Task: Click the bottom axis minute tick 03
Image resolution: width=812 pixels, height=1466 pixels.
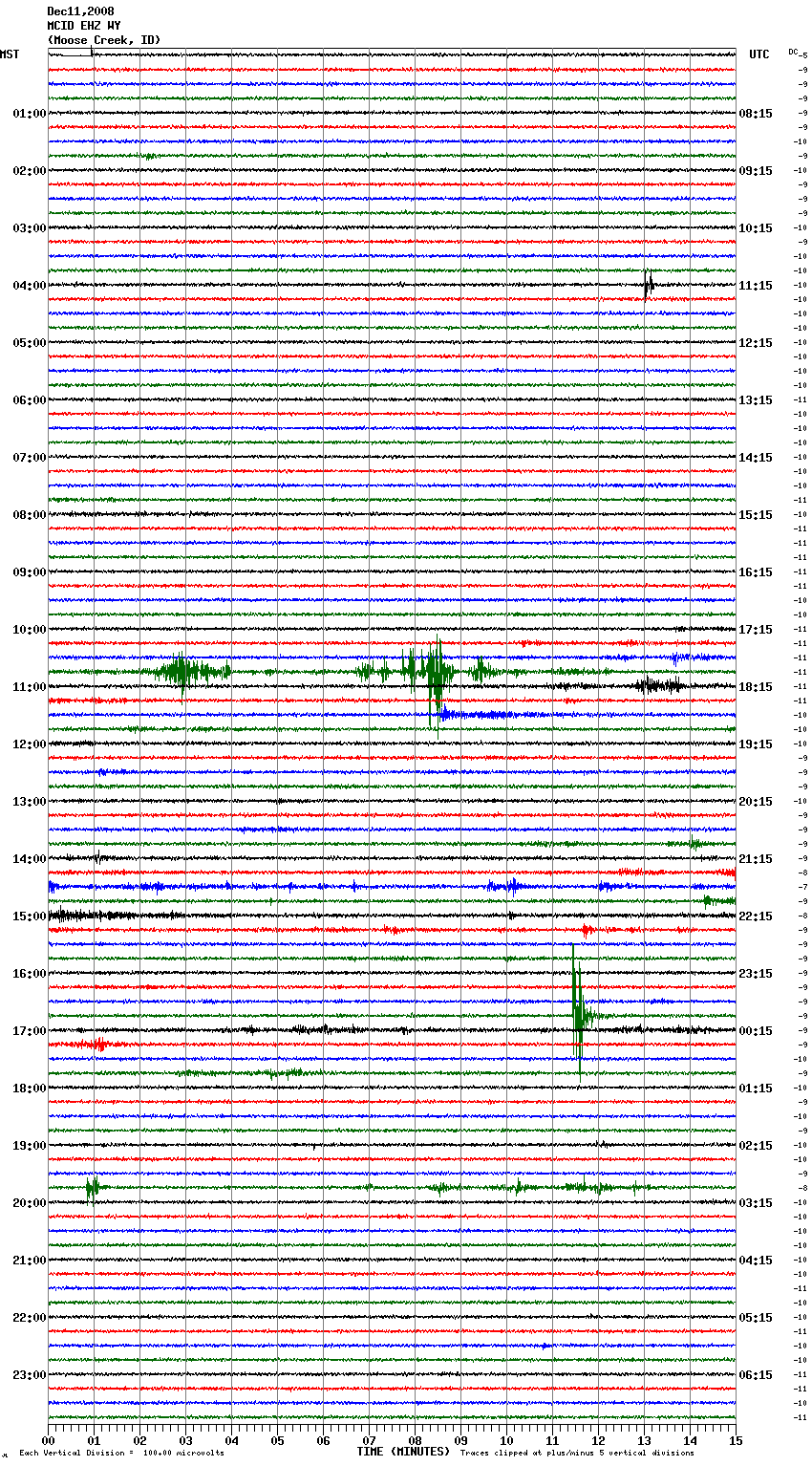Action: [x=185, y=1441]
